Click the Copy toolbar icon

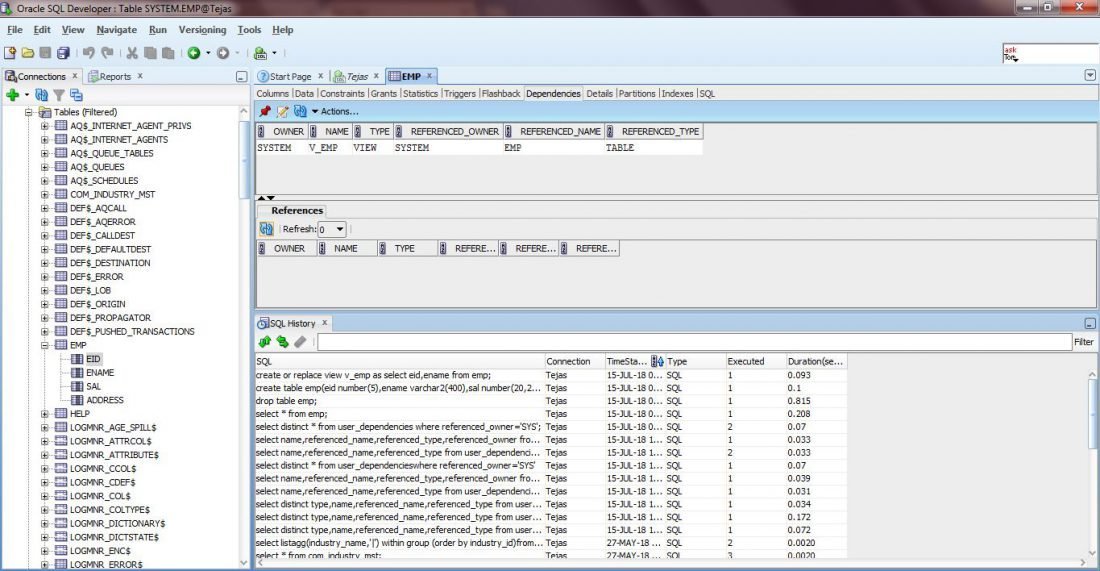pos(150,53)
